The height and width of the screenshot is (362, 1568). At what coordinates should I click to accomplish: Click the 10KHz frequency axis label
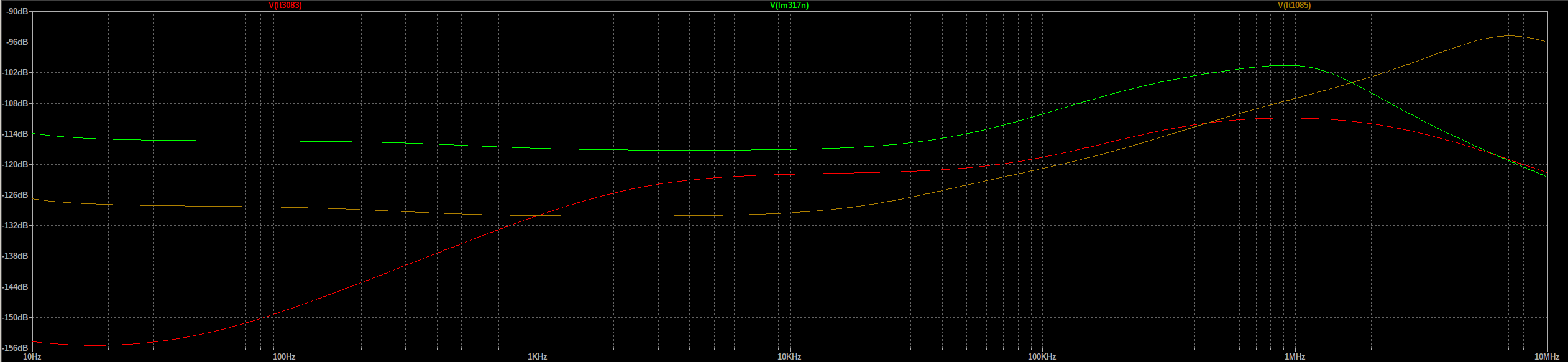tap(789, 357)
